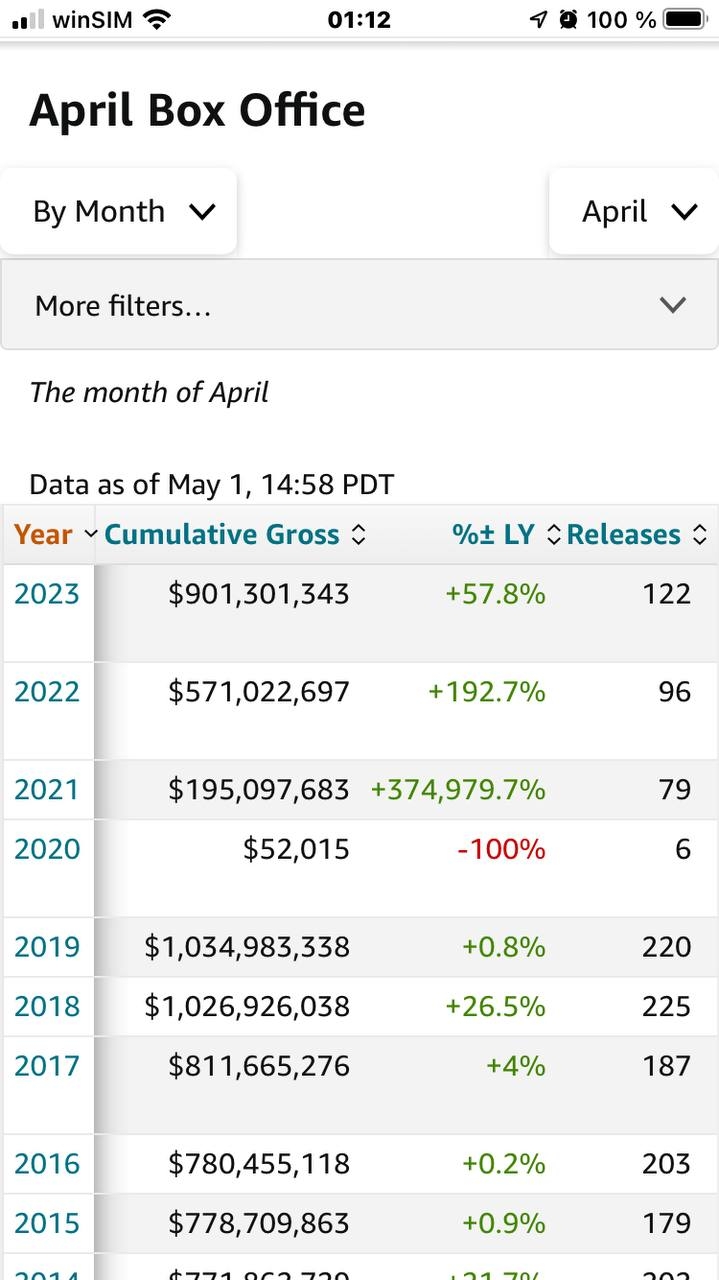The width and height of the screenshot is (719, 1280).
Task: Tap the chevron next to Year column
Action: (x=89, y=534)
